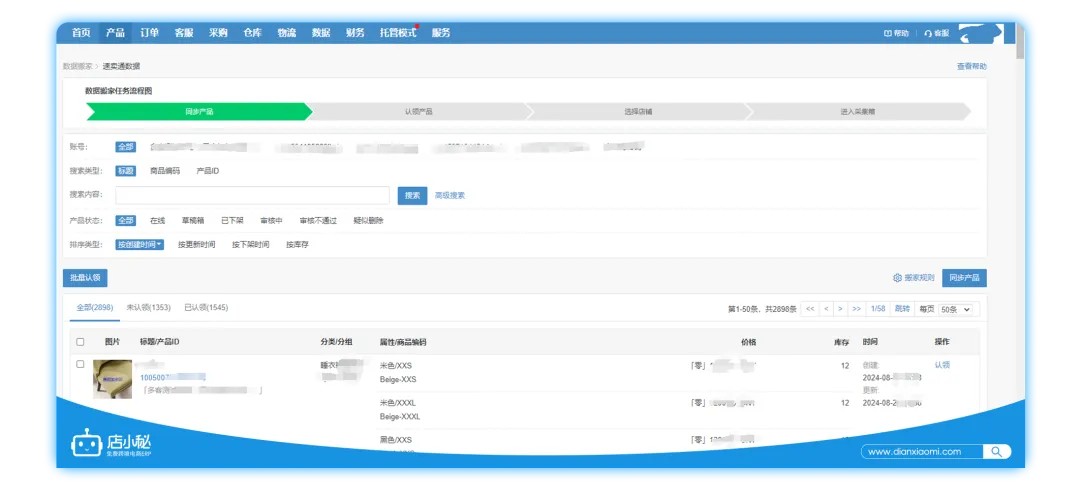Open the 托管模式 navigation menu
Viewport: 1080px width, 498px height.
[398, 32]
